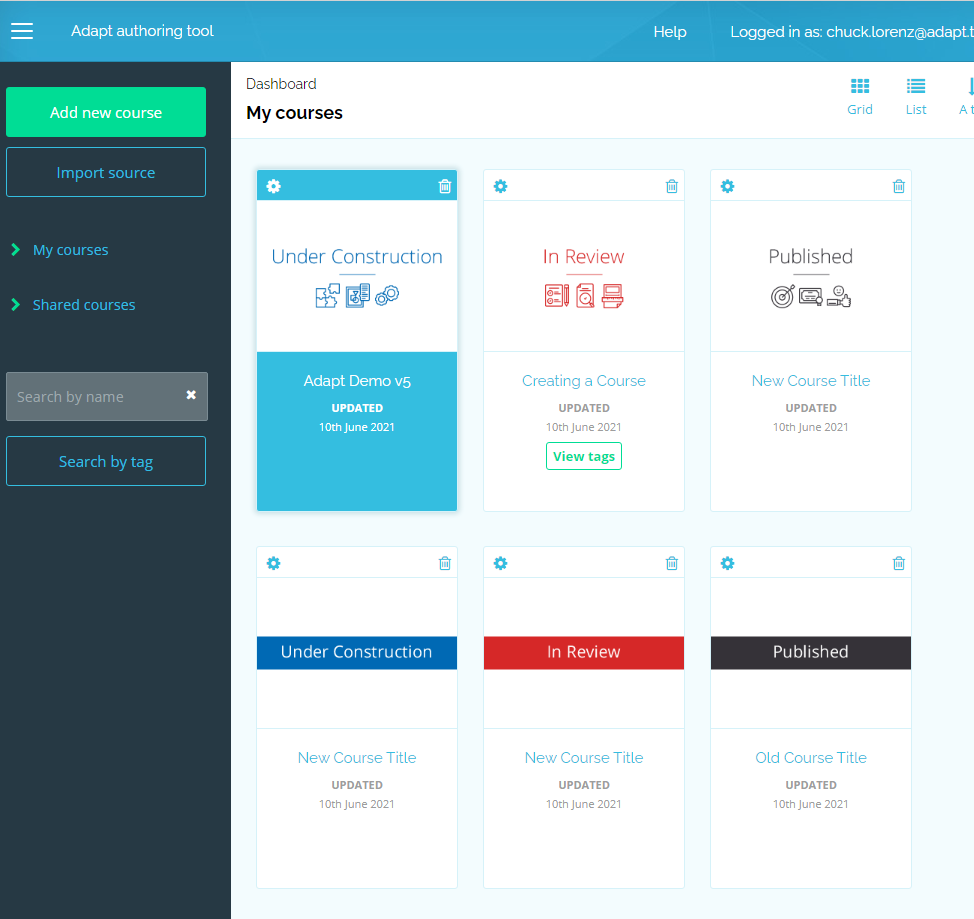Expand the My courses sidebar arrow

[16, 250]
